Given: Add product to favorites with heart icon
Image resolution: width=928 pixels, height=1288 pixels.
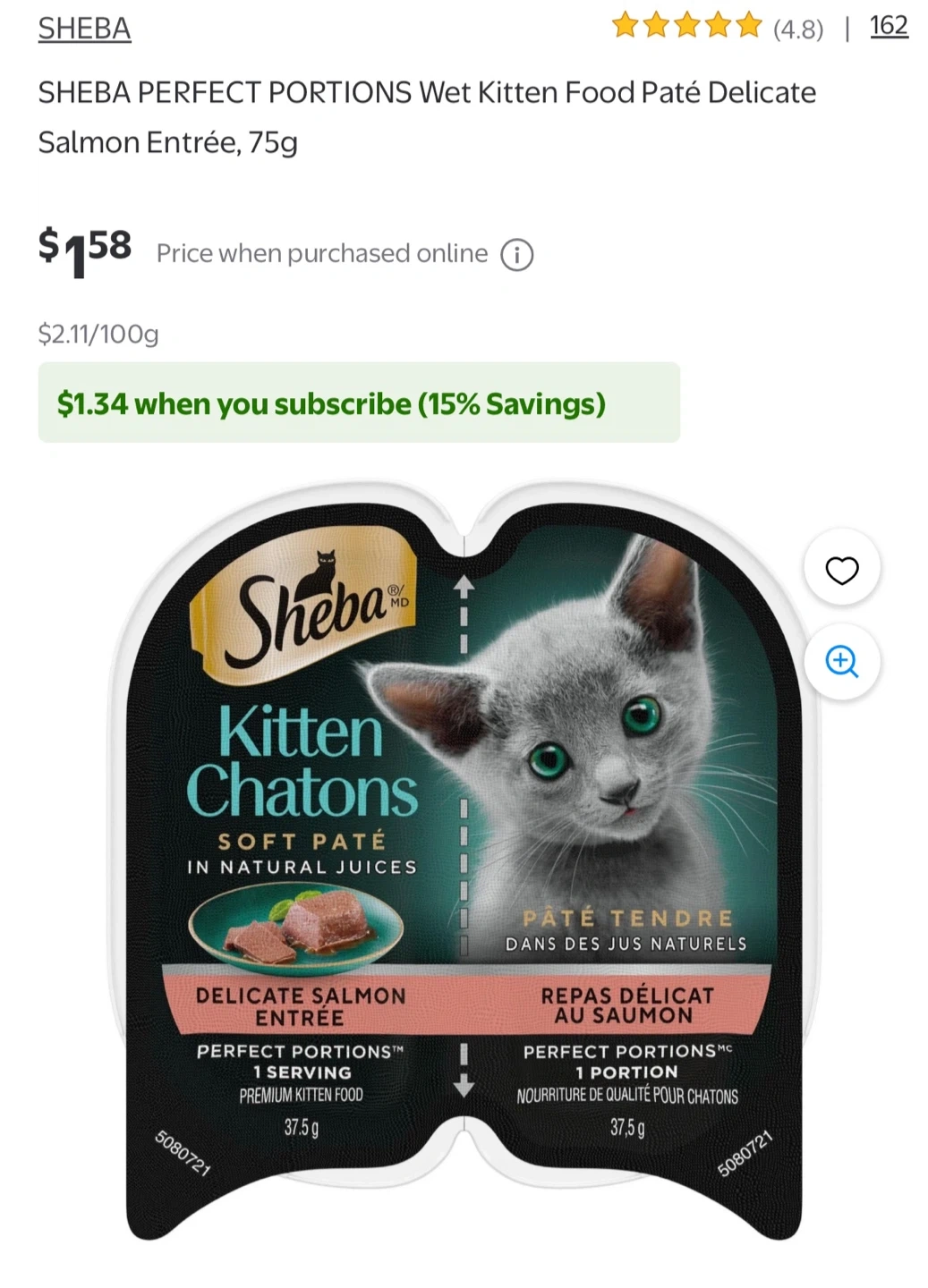Looking at the screenshot, I should (x=841, y=570).
